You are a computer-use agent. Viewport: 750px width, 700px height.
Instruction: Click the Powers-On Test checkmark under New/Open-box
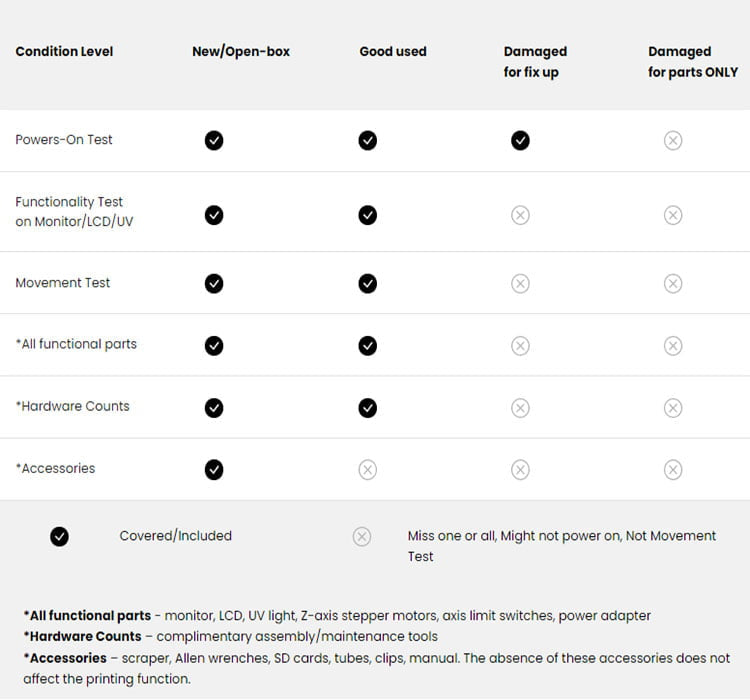click(x=214, y=140)
